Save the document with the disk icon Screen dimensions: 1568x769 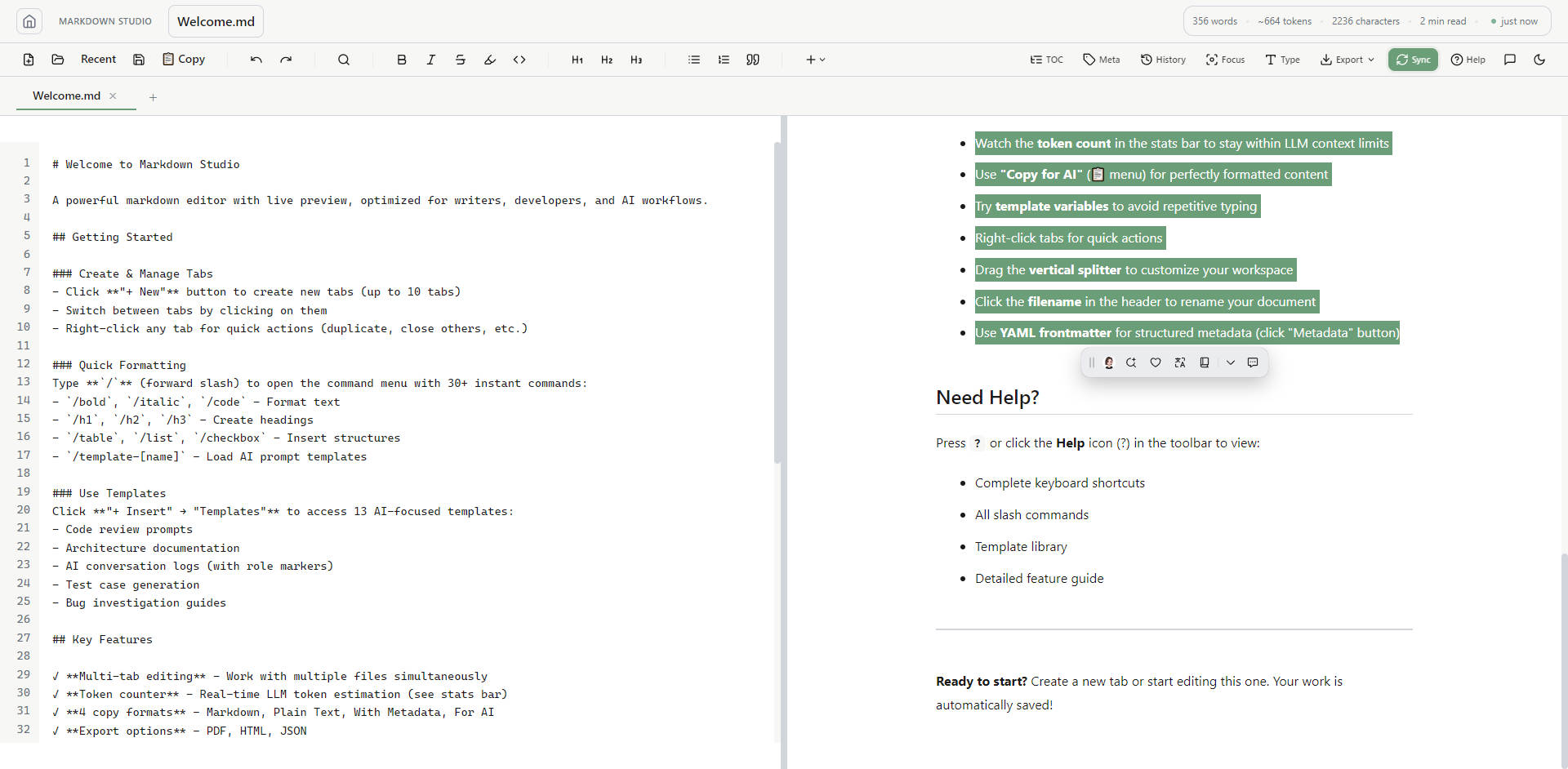(139, 60)
